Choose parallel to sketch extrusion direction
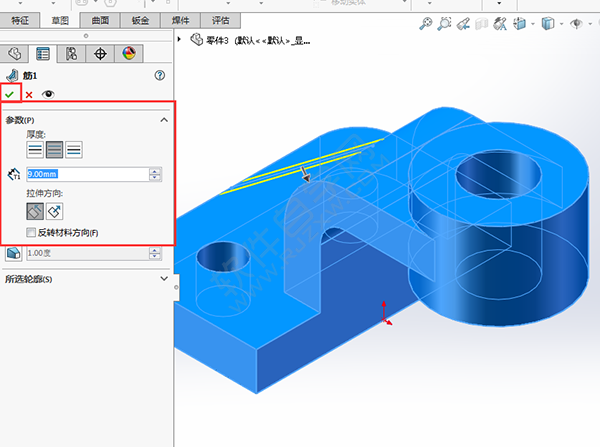 pos(35,211)
